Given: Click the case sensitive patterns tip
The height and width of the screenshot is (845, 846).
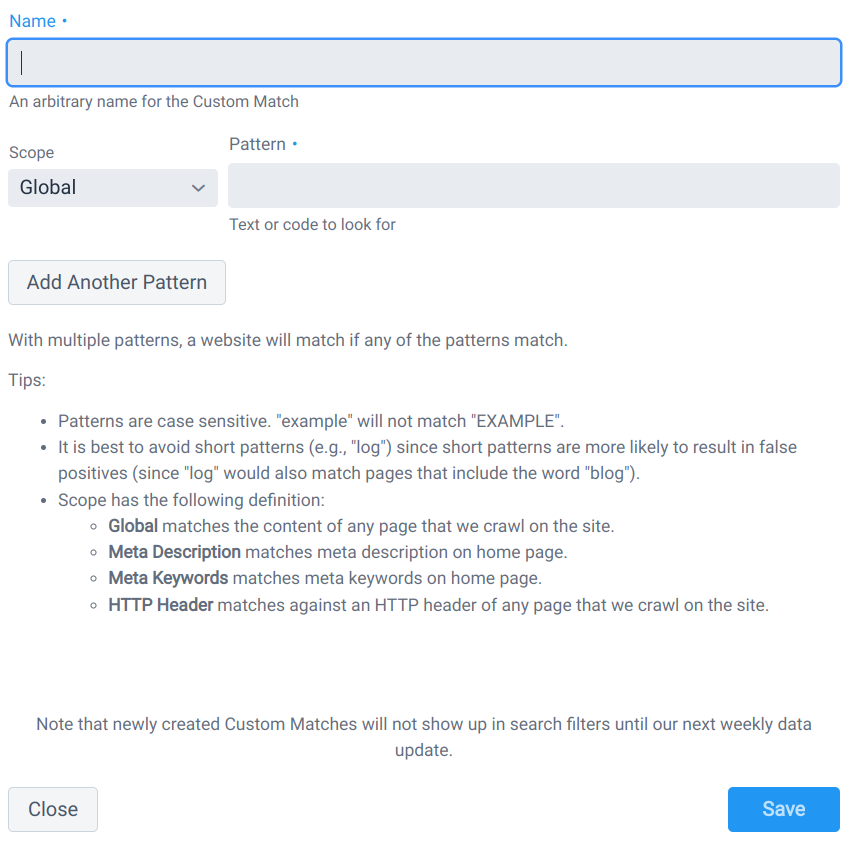Looking at the screenshot, I should tap(311, 421).
